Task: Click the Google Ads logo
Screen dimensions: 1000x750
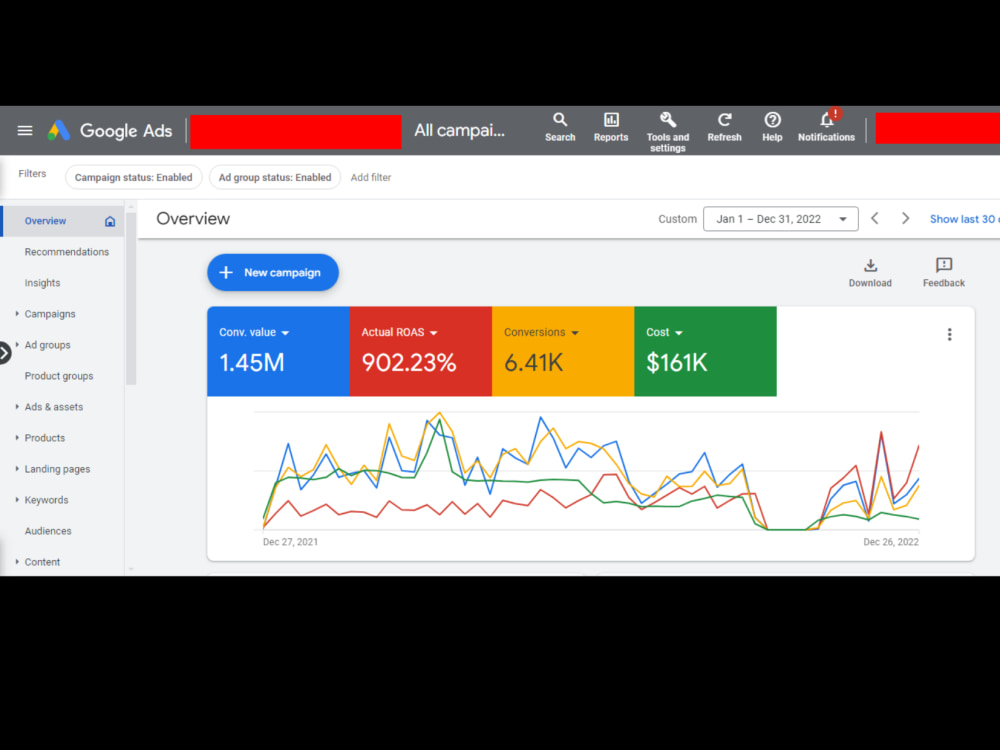Action: pos(110,131)
